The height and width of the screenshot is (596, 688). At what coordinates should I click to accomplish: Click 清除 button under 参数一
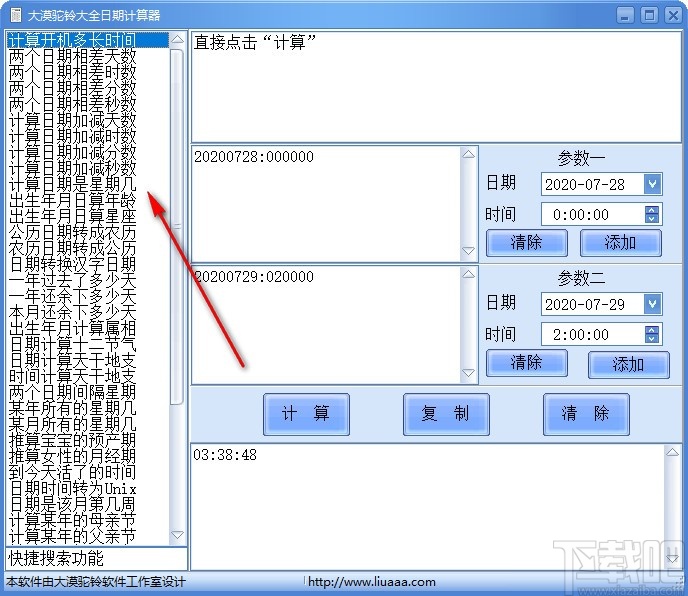click(x=527, y=242)
